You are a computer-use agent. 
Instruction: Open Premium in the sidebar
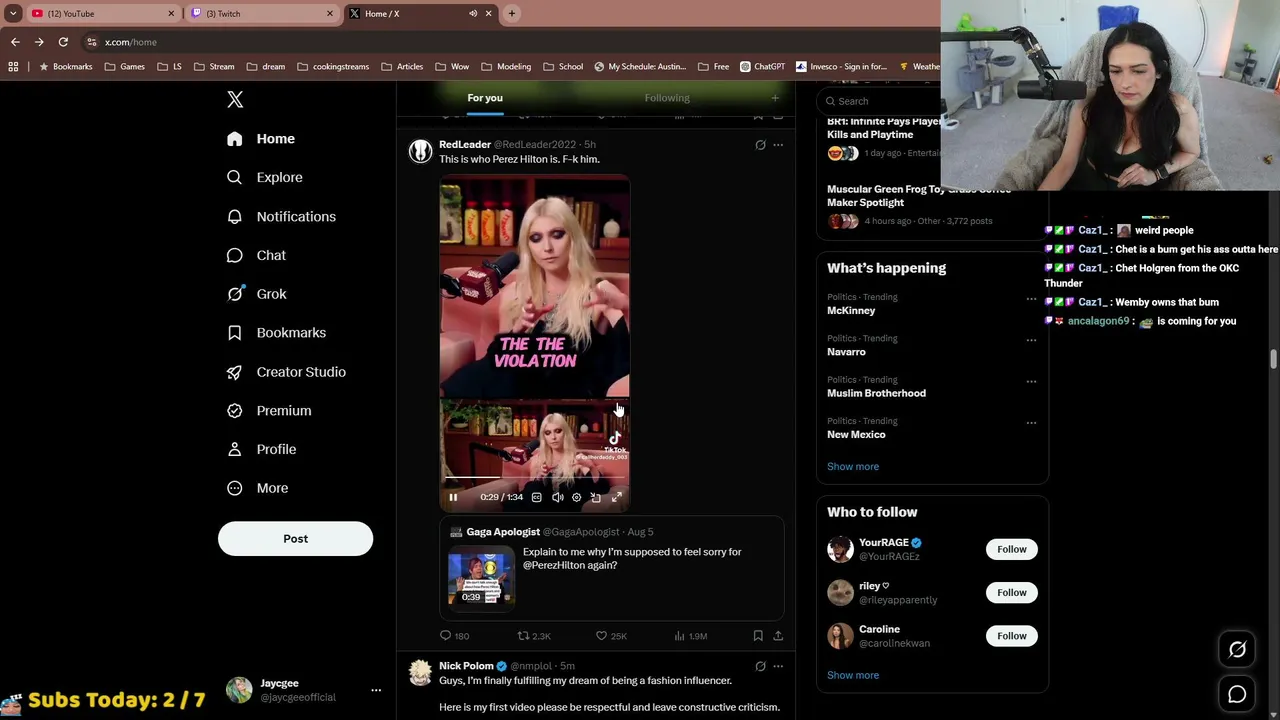click(x=268, y=411)
